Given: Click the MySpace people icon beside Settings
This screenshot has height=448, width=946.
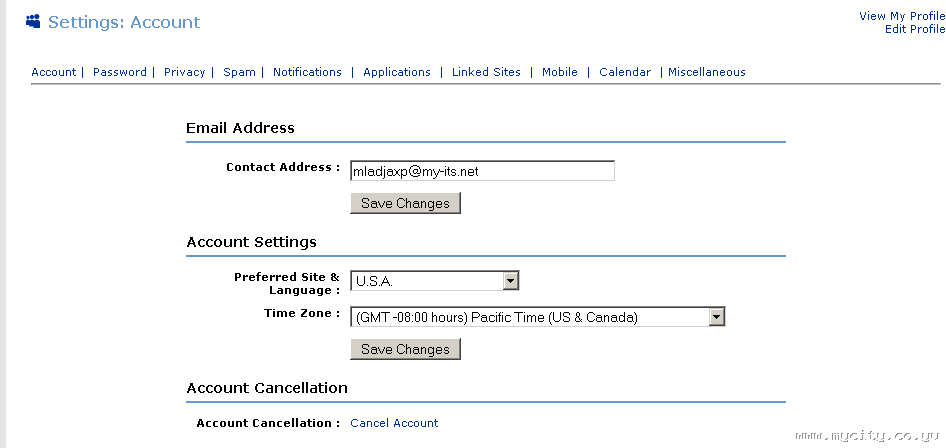Looking at the screenshot, I should (x=33, y=21).
